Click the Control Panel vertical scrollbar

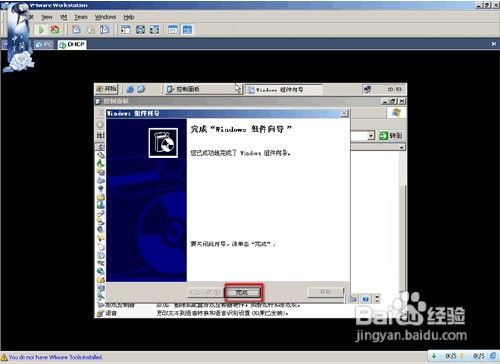402,220
